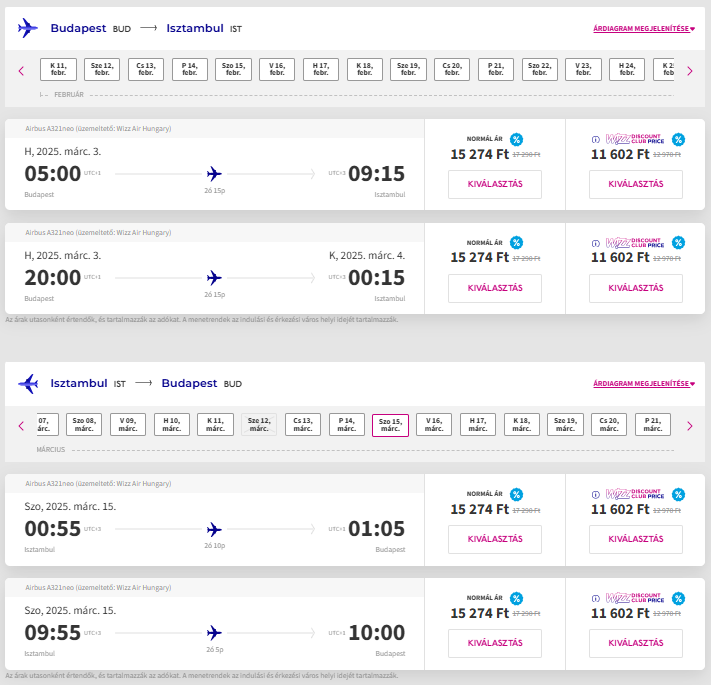Choose discount club Kiválasztás for 20:00 flight
Screen dimensions: 711x685
click(x=635, y=288)
